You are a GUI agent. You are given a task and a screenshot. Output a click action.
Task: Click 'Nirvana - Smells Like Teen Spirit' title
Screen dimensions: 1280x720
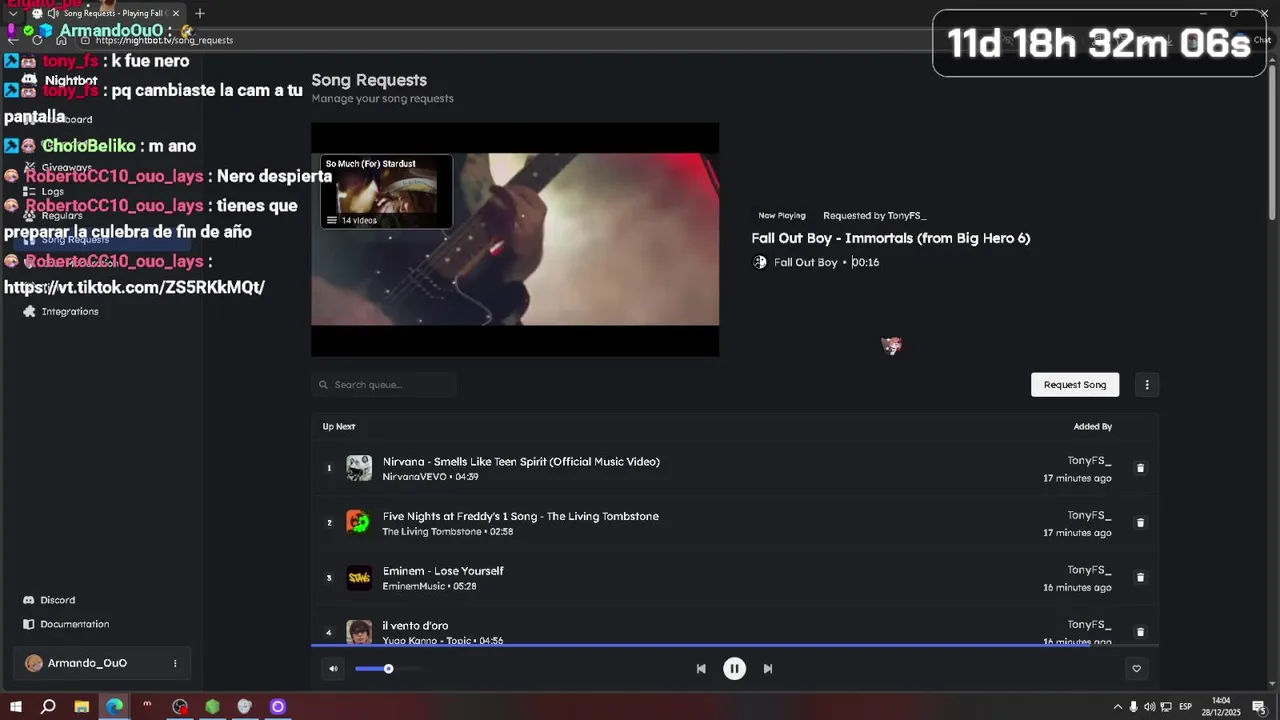521,462
